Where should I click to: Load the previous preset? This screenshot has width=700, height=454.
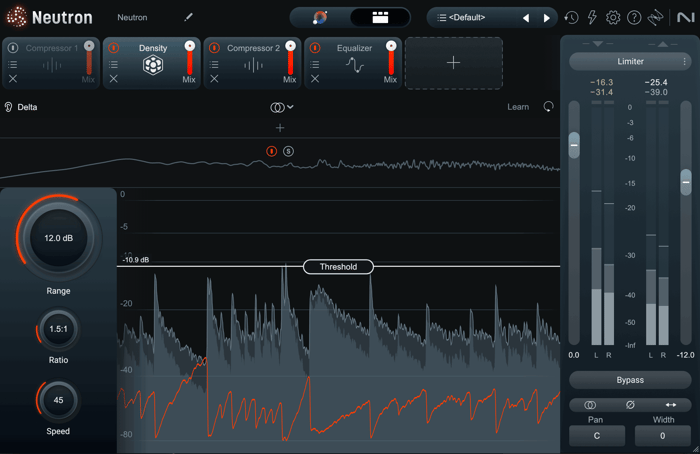coord(526,18)
